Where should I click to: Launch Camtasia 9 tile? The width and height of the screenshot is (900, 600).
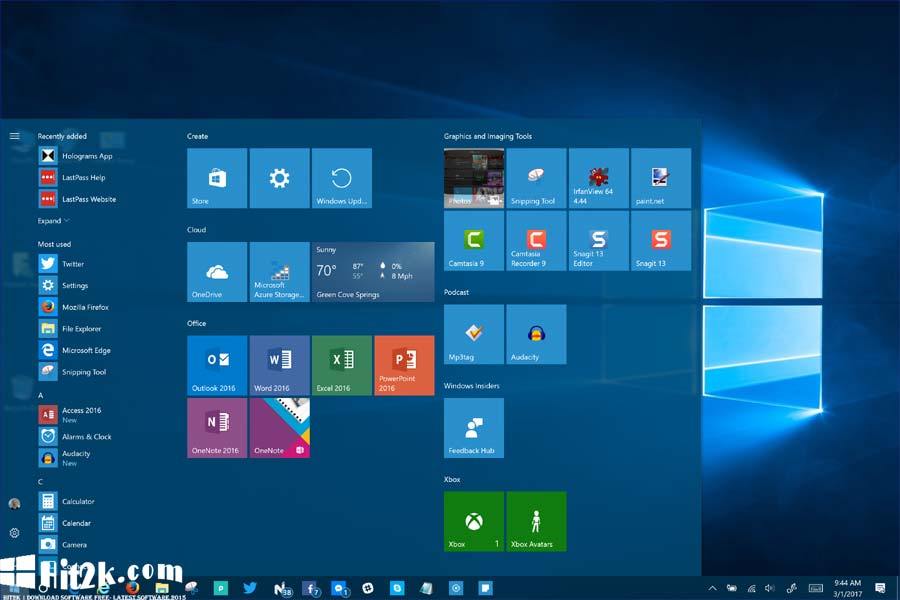click(x=474, y=241)
